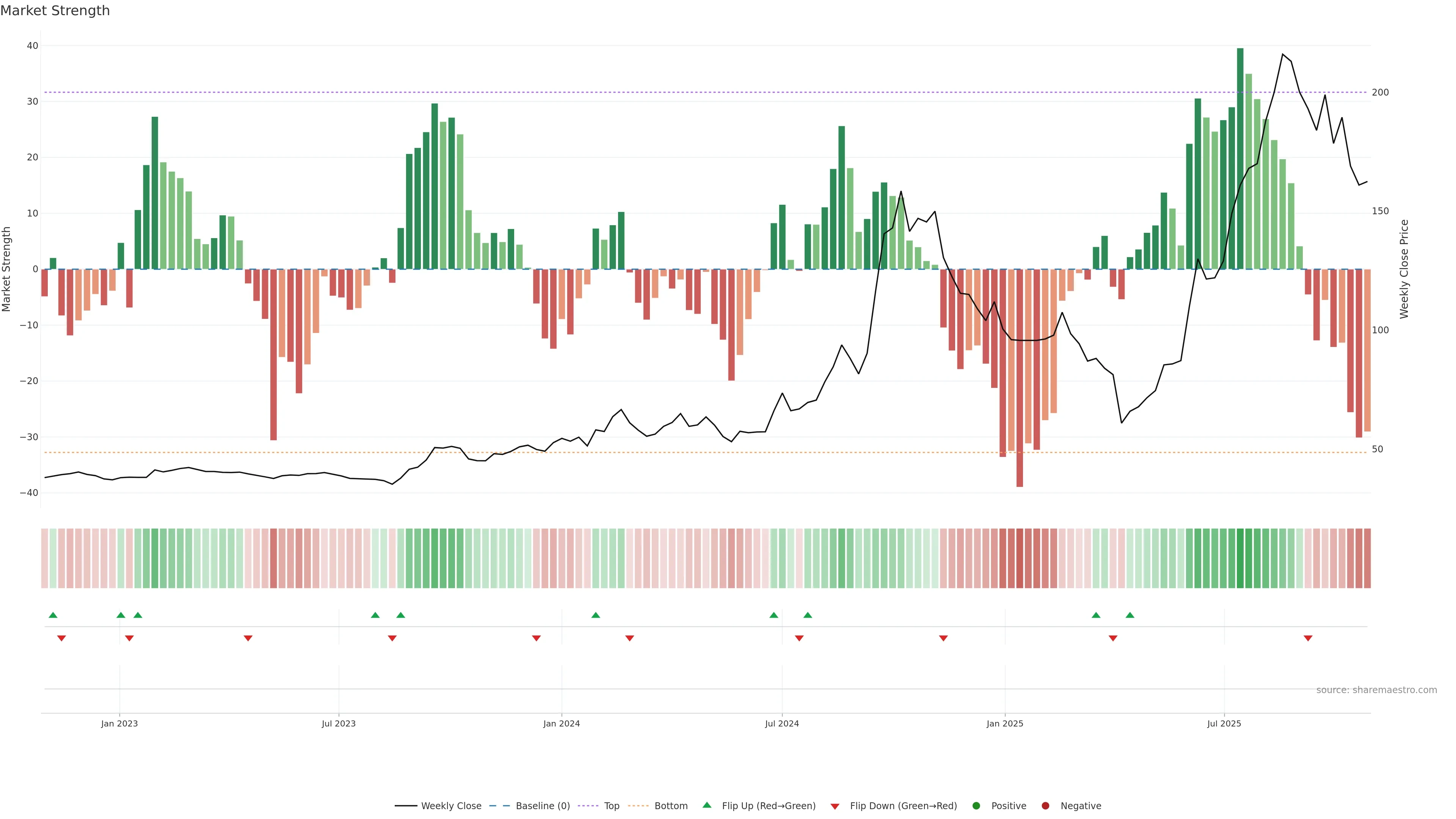Click the Flip Up legend triangle icon
This screenshot has width=1456, height=819.
(706, 805)
